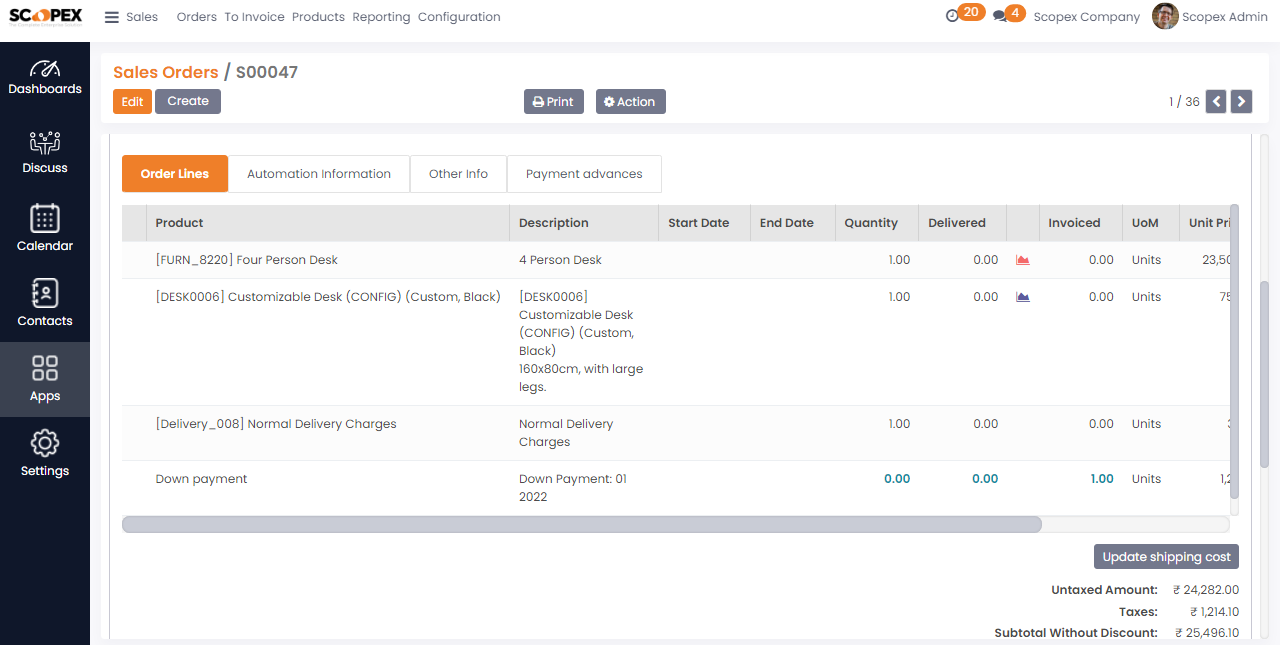Open the [FURN_8220] Four Person Desk line

(x=246, y=260)
